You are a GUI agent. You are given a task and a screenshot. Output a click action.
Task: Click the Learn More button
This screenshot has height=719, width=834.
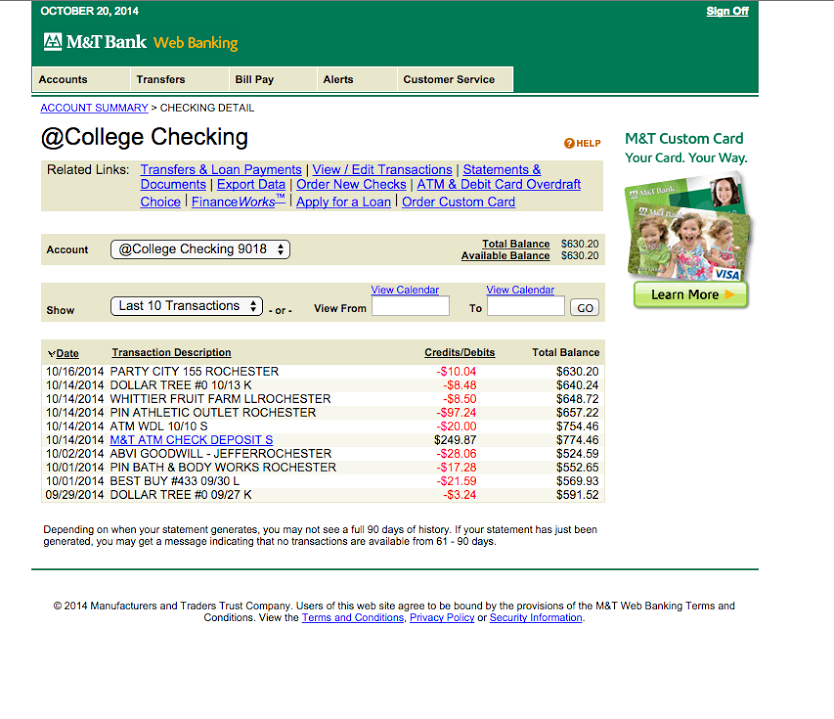(x=691, y=295)
